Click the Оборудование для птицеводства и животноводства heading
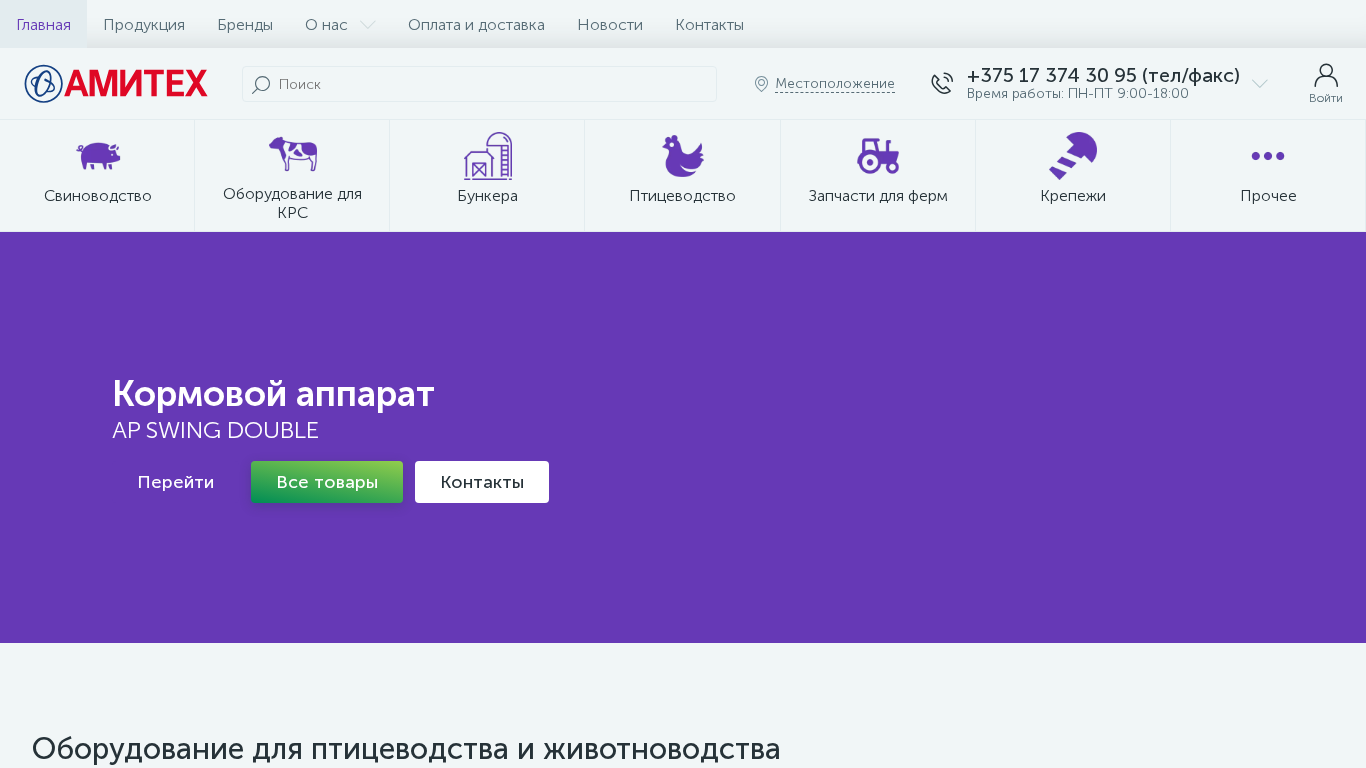 (x=406, y=749)
